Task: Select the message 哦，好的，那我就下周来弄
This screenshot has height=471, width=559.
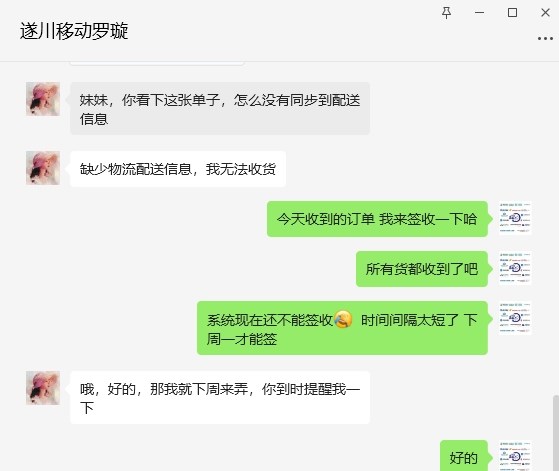Action: pos(220,398)
